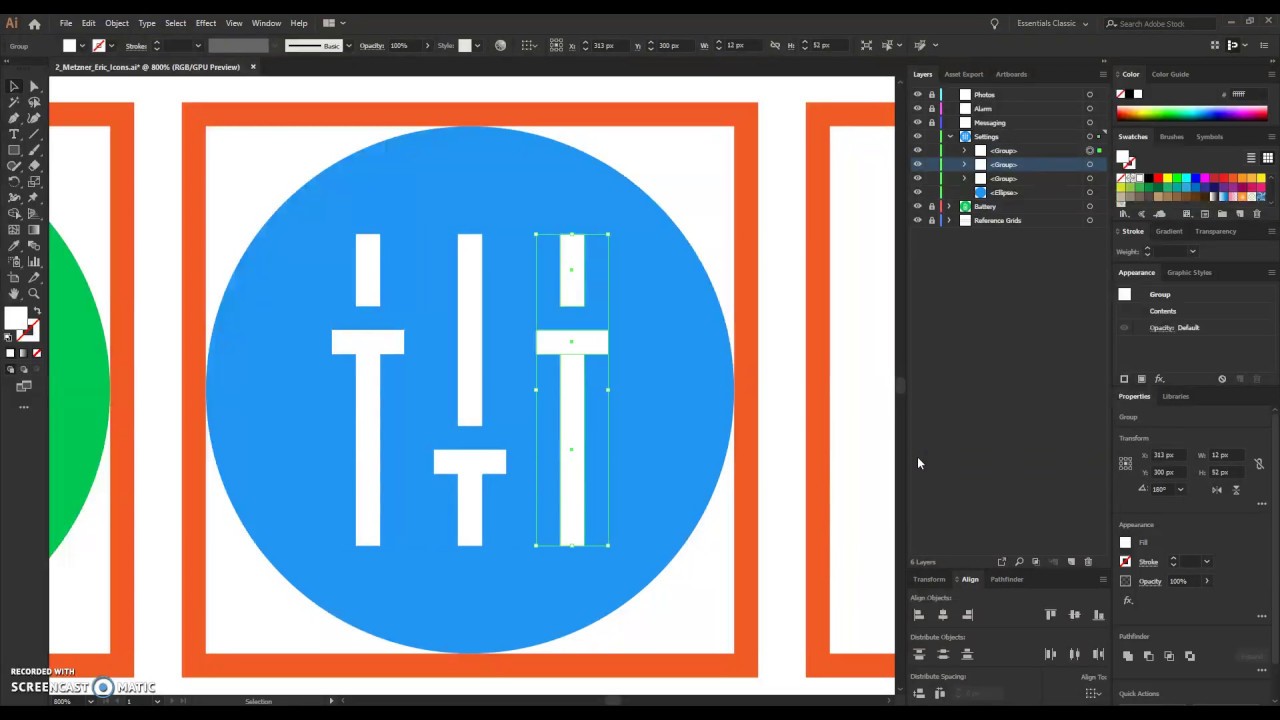
Task: Switch to the Pathfinder tab
Action: click(1007, 579)
